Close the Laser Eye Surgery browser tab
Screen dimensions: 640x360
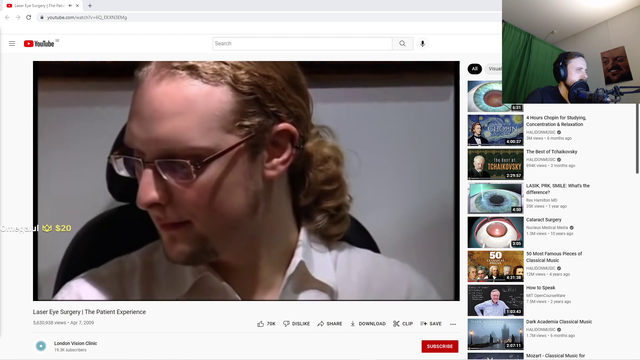tap(77, 6)
